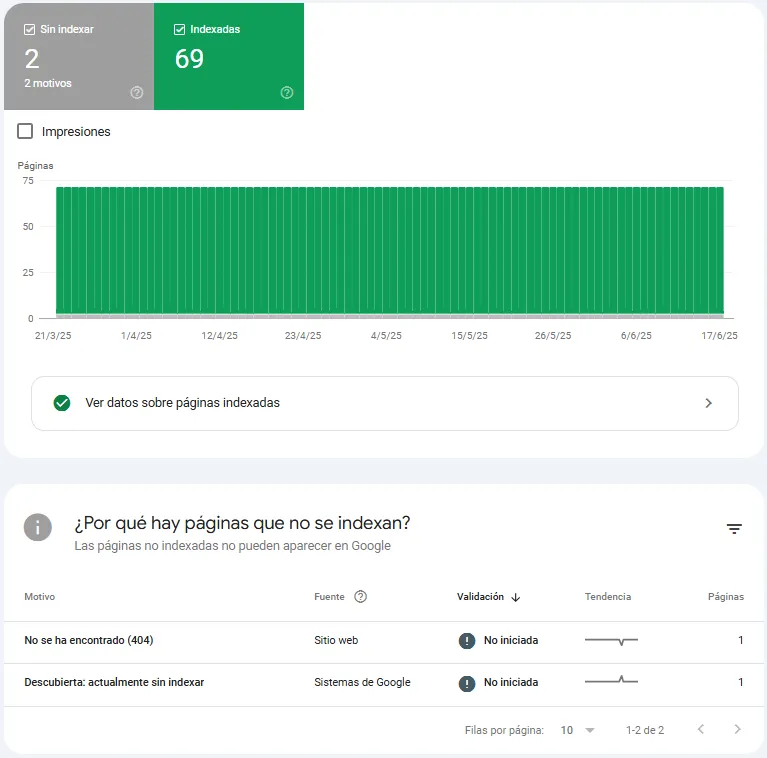Open the No se ha encontrado (404) row
Viewport: 767px width, 758px height.
(x=384, y=642)
